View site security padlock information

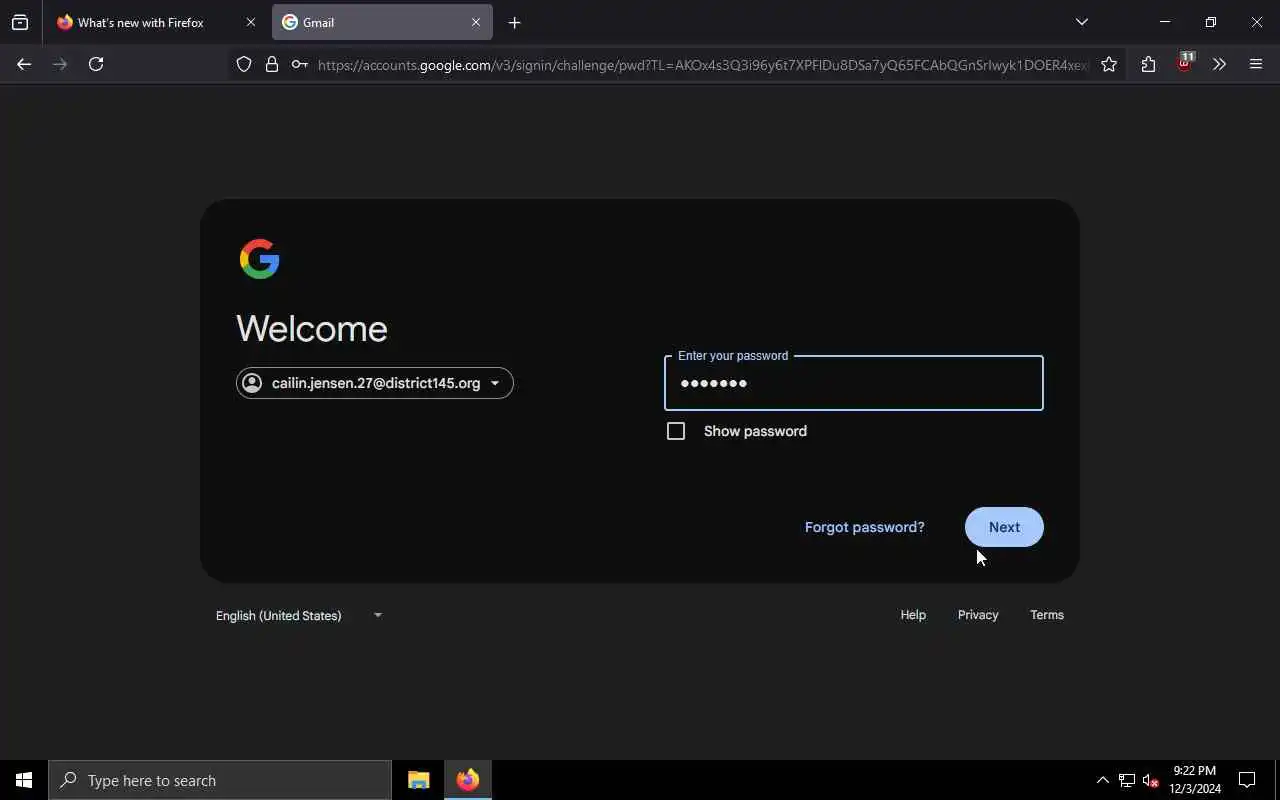(x=272, y=65)
